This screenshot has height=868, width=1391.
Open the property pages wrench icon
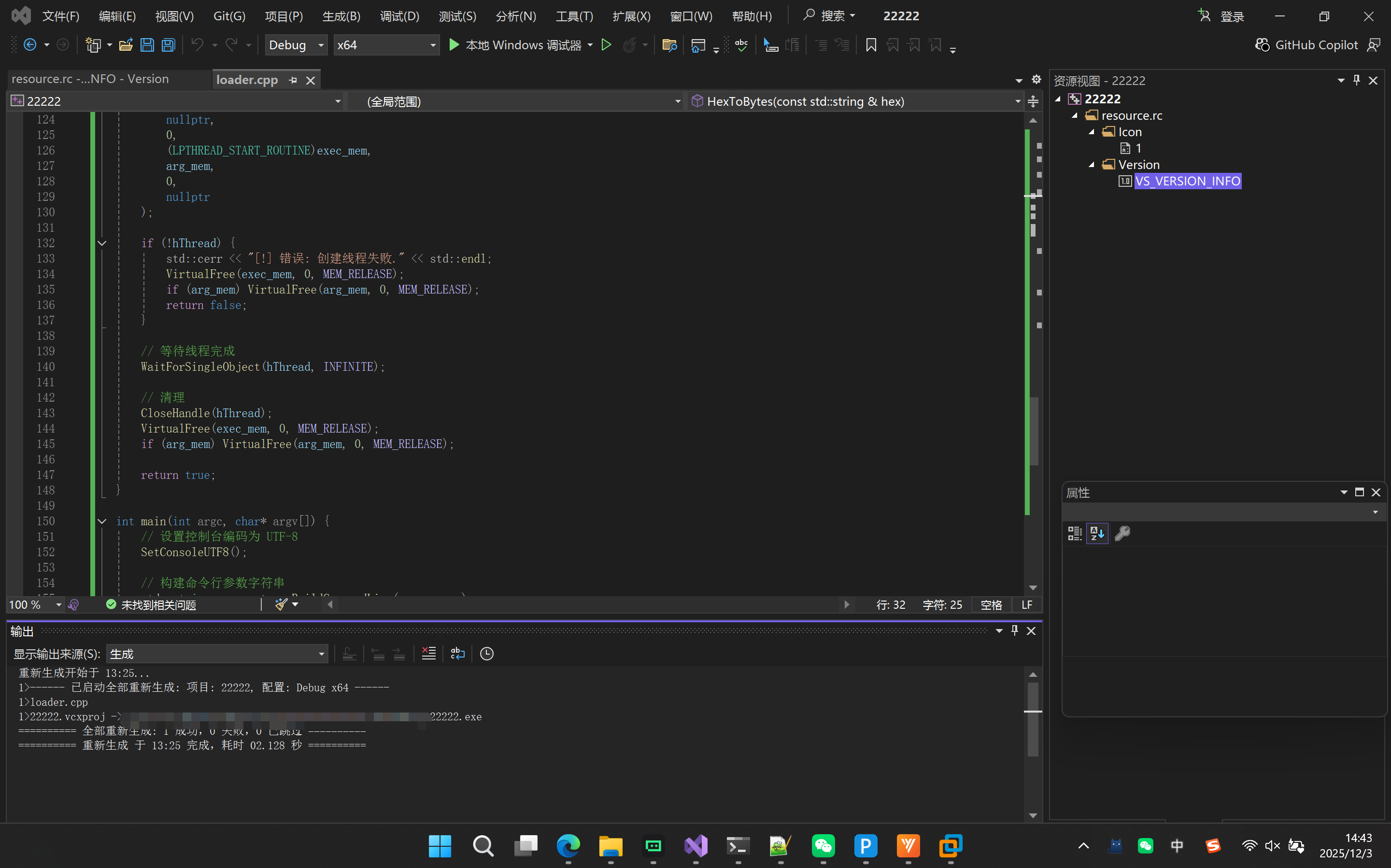point(1122,533)
